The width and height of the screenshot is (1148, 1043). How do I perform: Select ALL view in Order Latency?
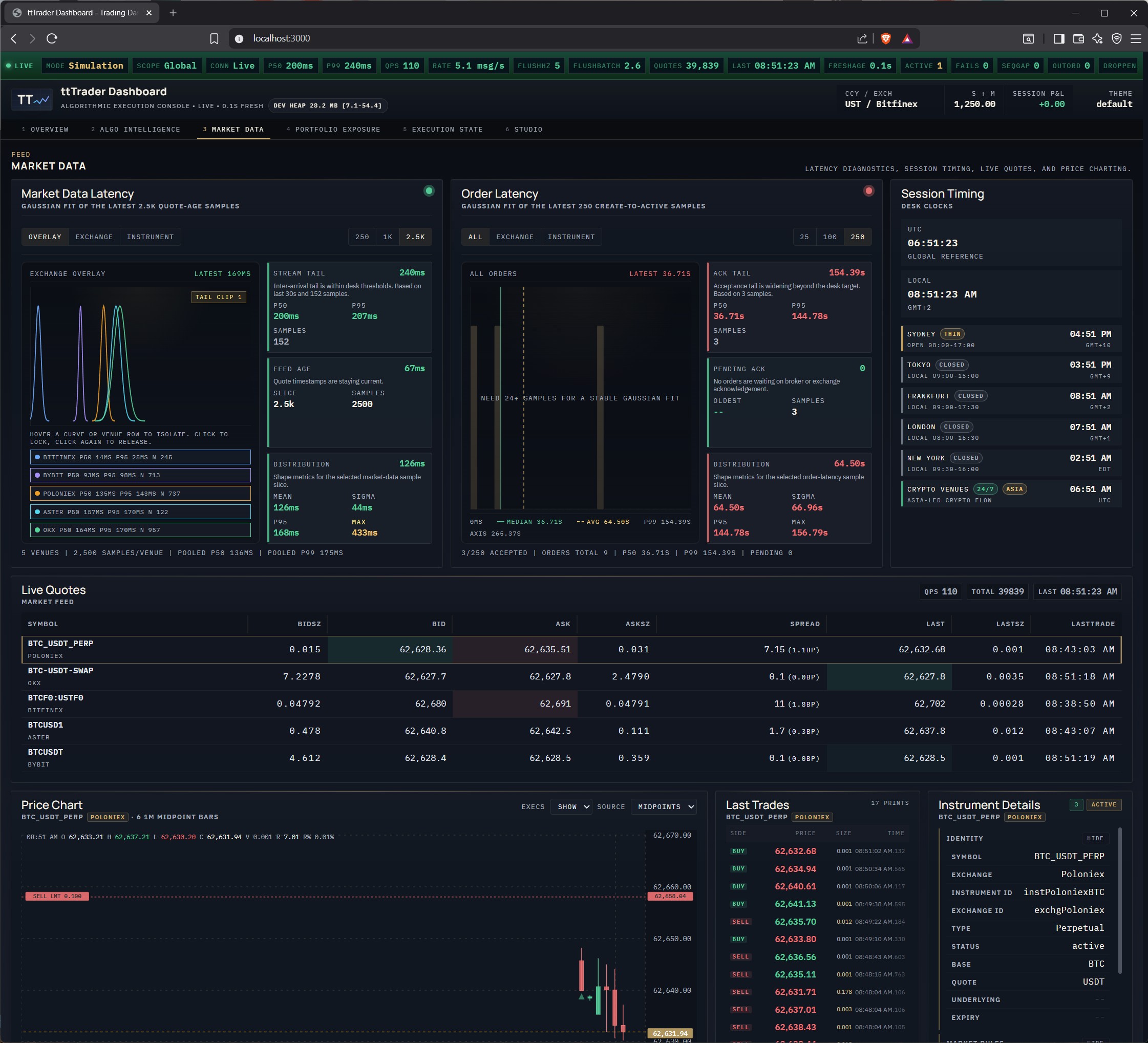coord(475,237)
